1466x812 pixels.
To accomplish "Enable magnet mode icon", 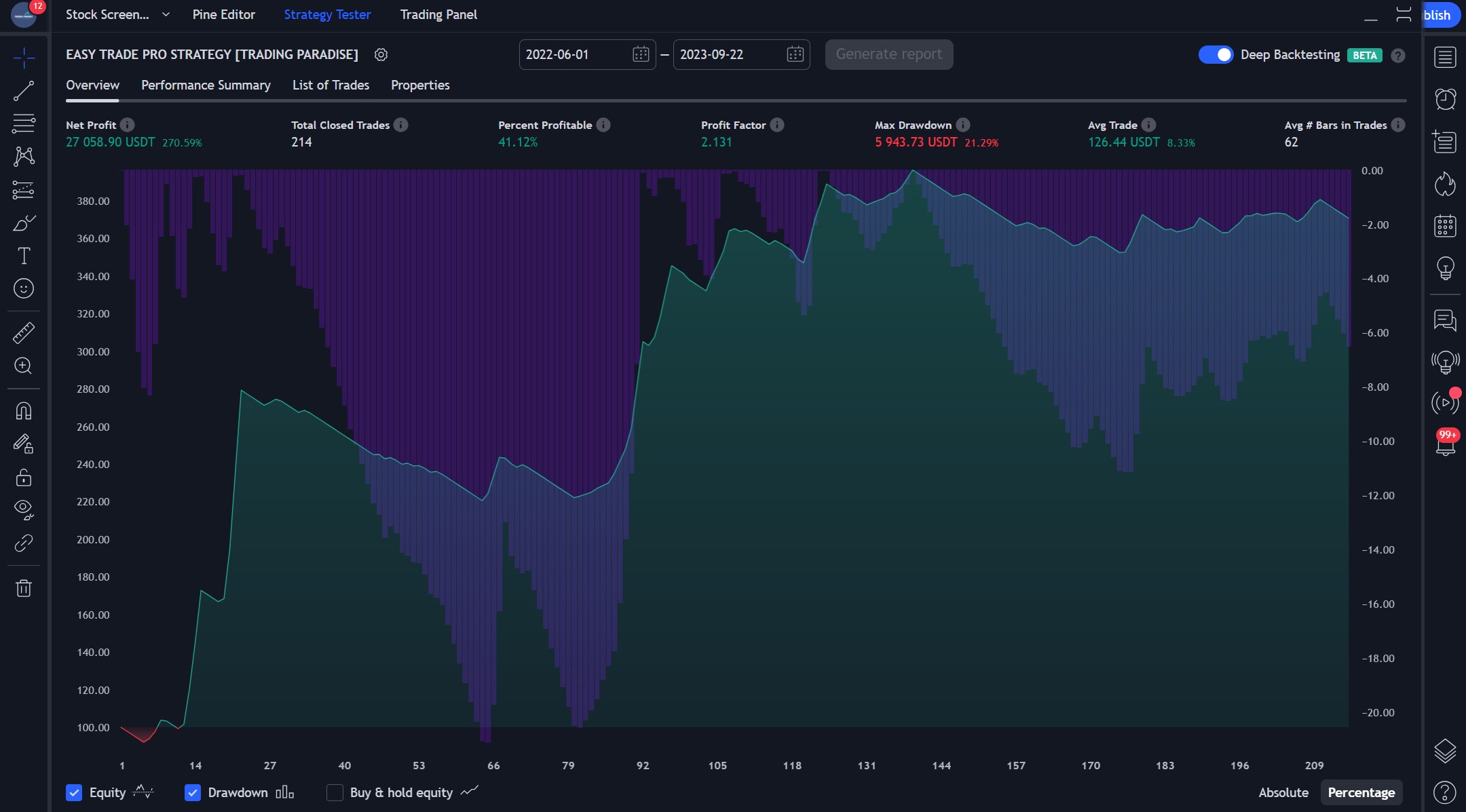I will [x=24, y=411].
